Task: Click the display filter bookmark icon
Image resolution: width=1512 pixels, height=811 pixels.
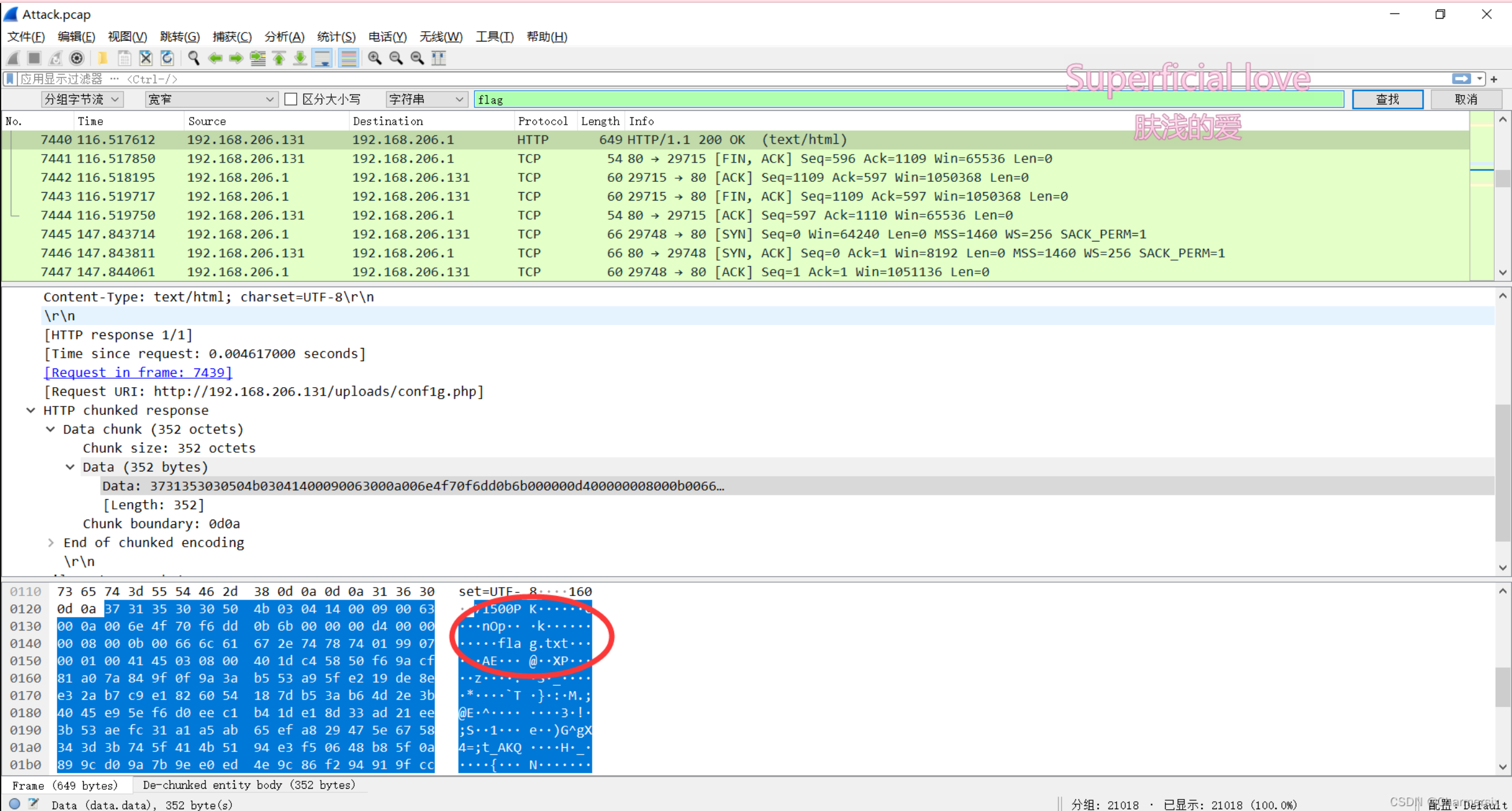Action: pyautogui.click(x=10, y=79)
